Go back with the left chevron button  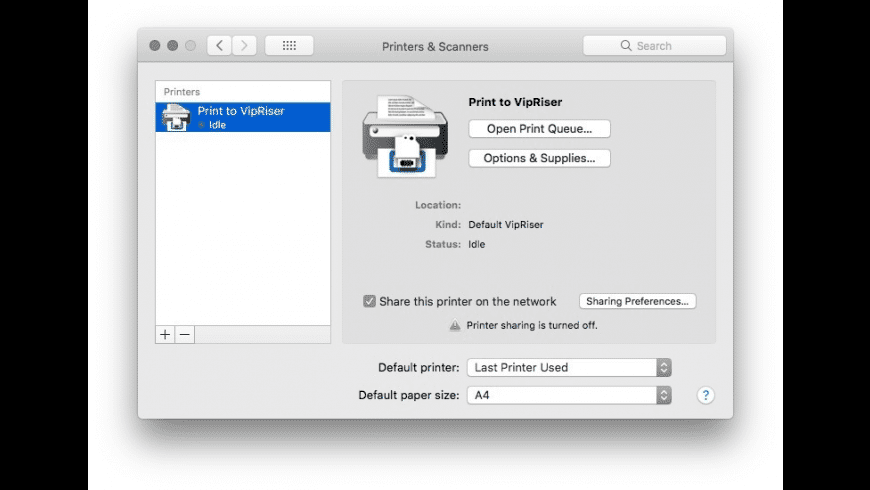220,46
